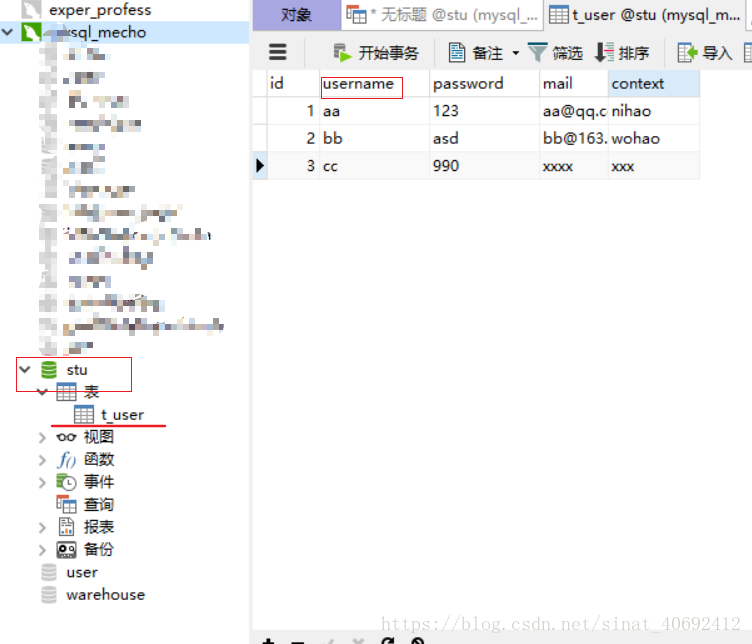Select the mail cell bb@163.
This screenshot has width=752, height=644.
[x=574, y=139]
